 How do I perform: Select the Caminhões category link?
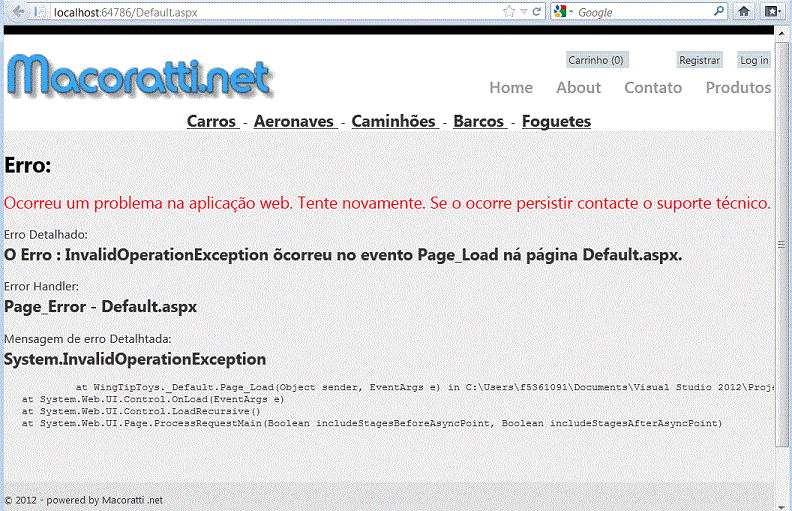click(394, 121)
